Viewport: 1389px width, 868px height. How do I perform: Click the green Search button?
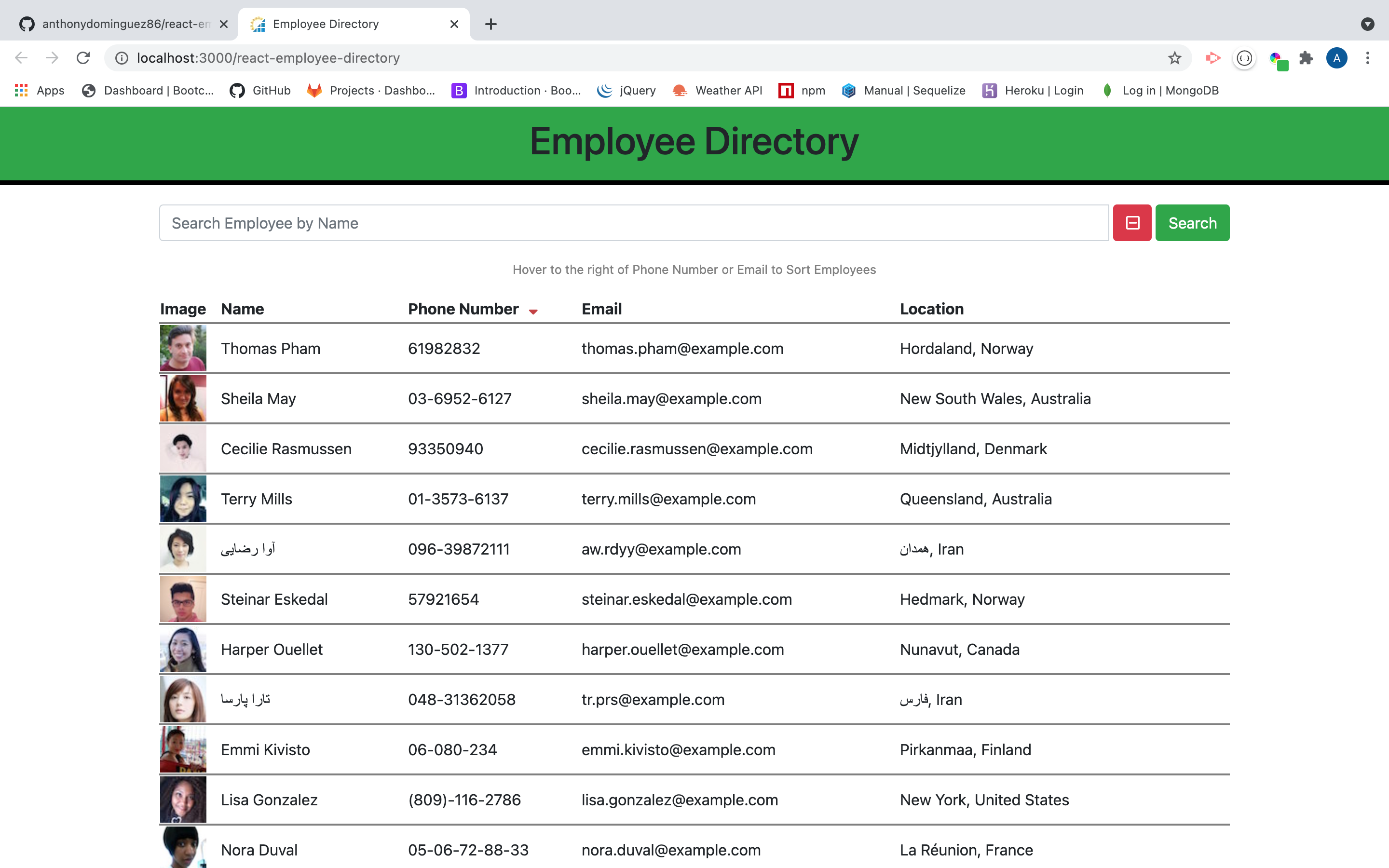tap(1192, 223)
